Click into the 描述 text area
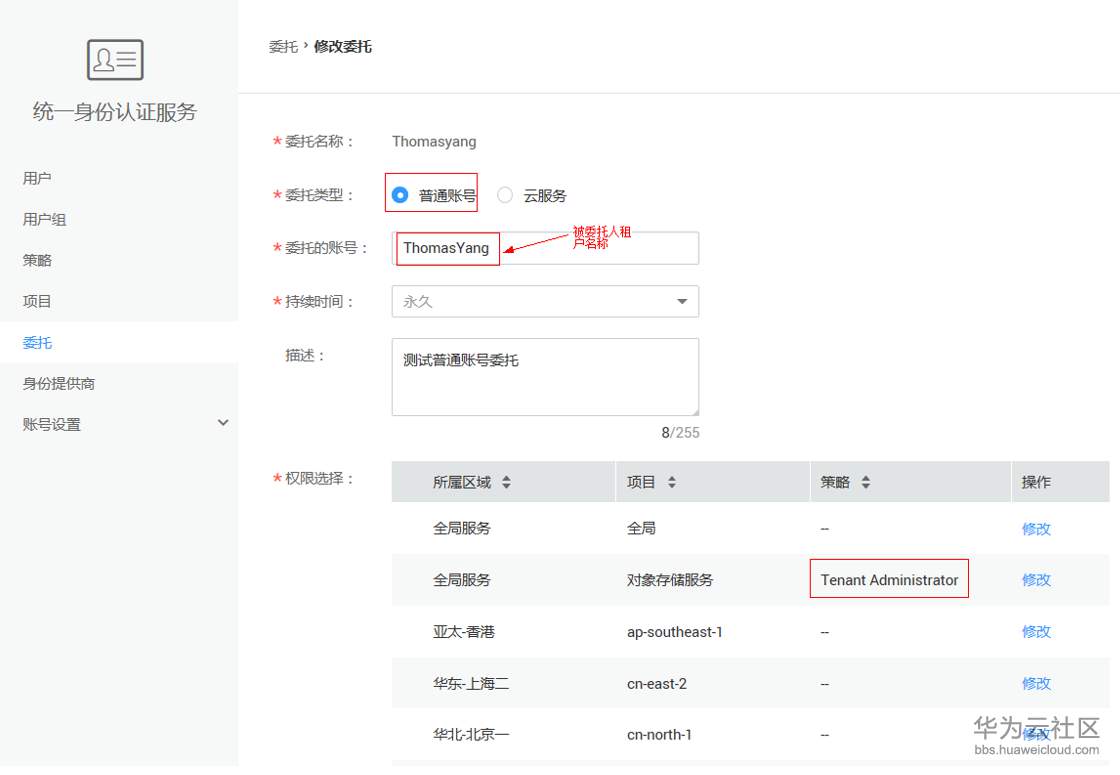Screen dimensions: 1120x775 (545, 377)
